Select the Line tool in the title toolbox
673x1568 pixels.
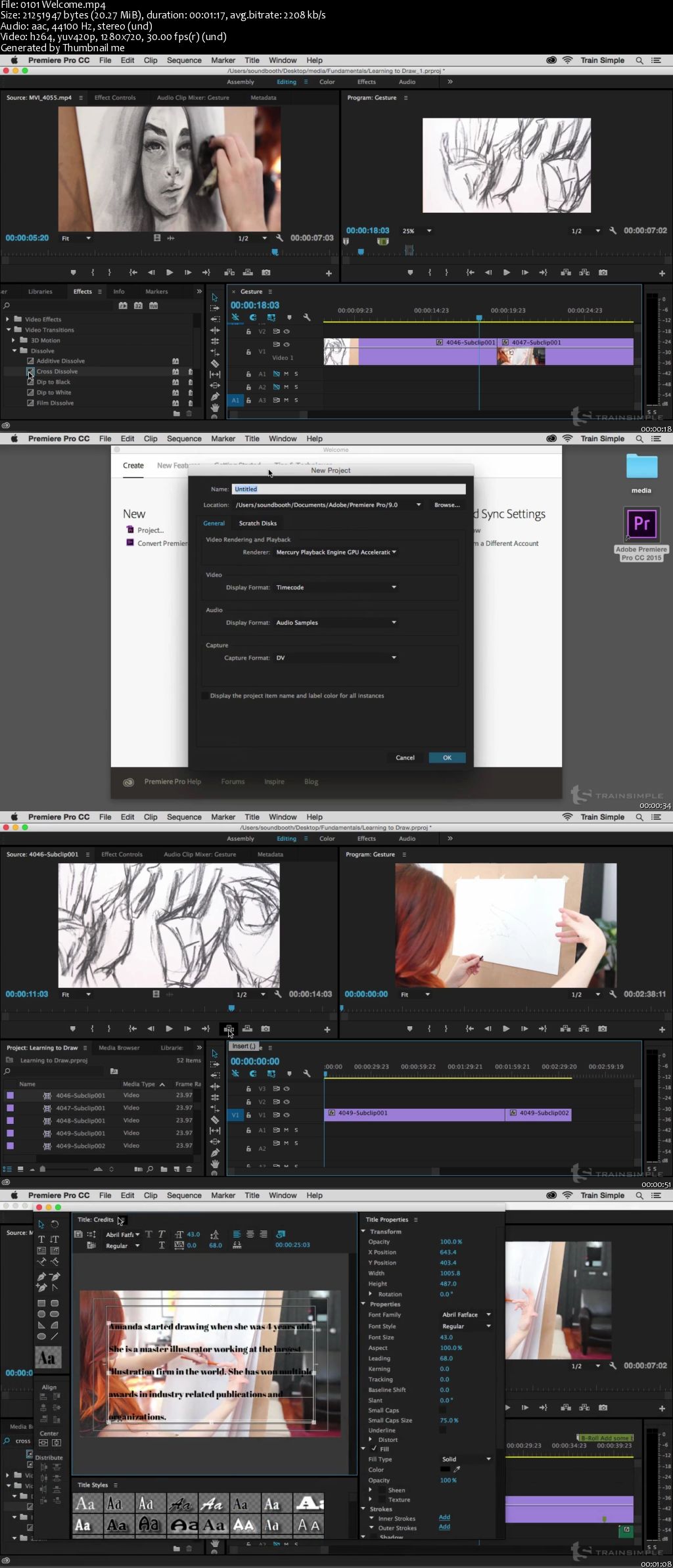pyautogui.click(x=55, y=1337)
